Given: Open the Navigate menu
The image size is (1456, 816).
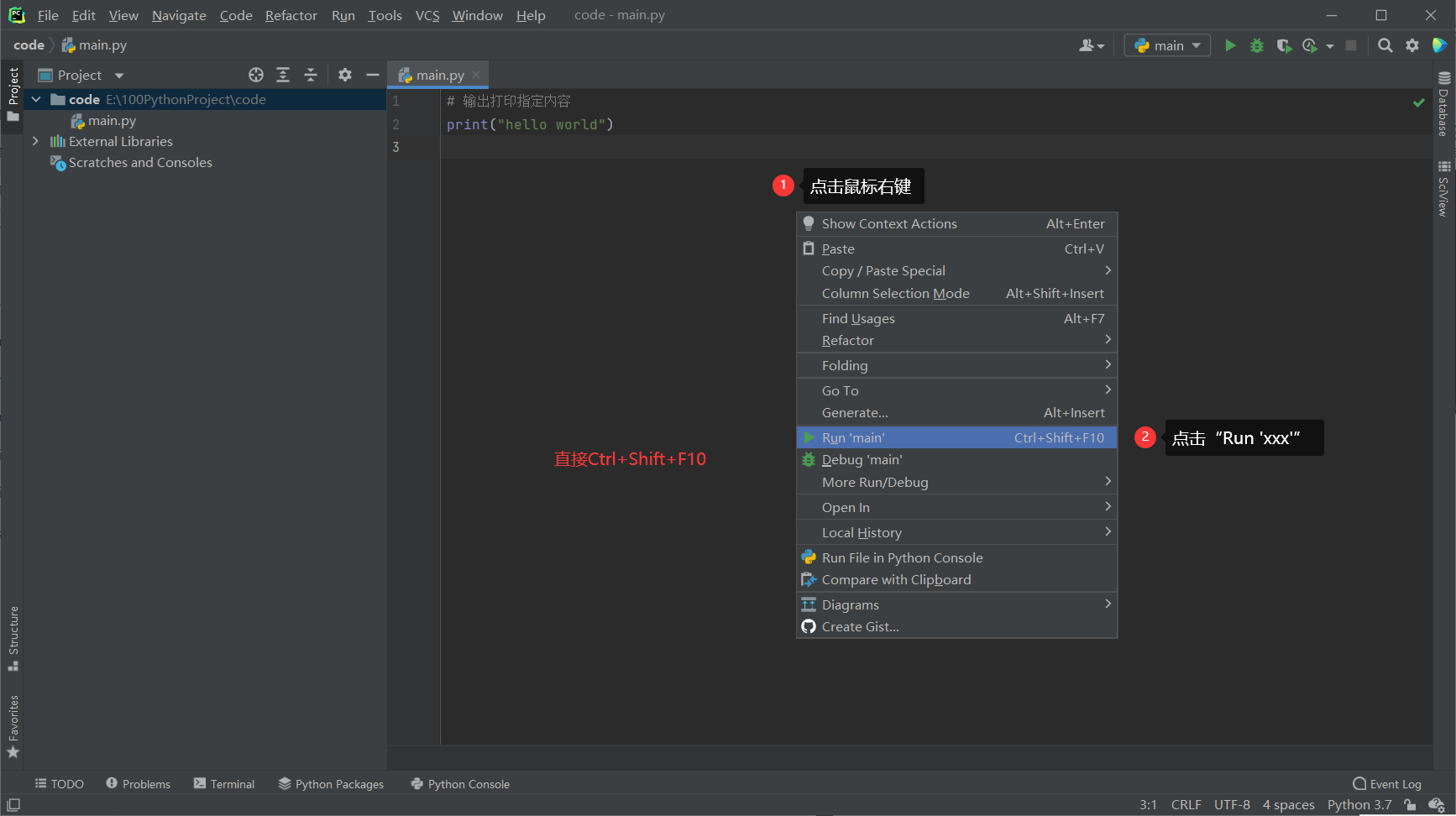Looking at the screenshot, I should (179, 15).
